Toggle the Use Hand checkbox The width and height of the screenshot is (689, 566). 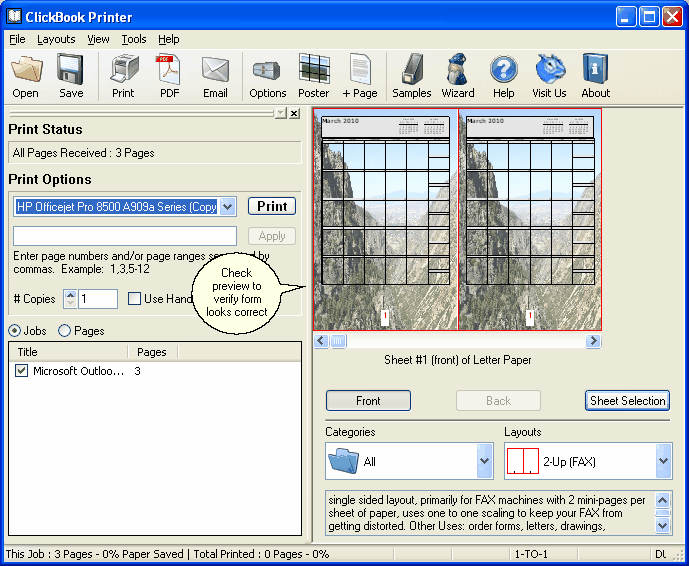(134, 299)
